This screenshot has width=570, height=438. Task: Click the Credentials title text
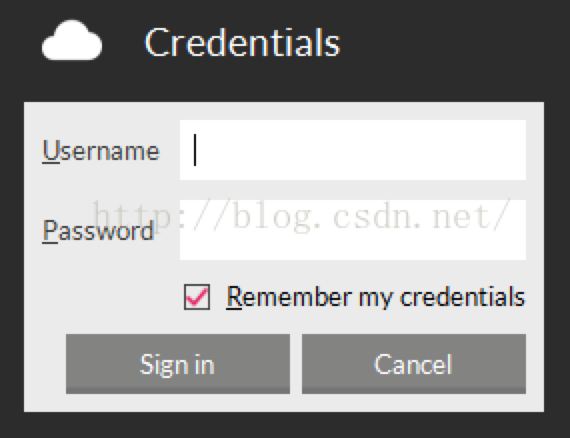point(242,43)
